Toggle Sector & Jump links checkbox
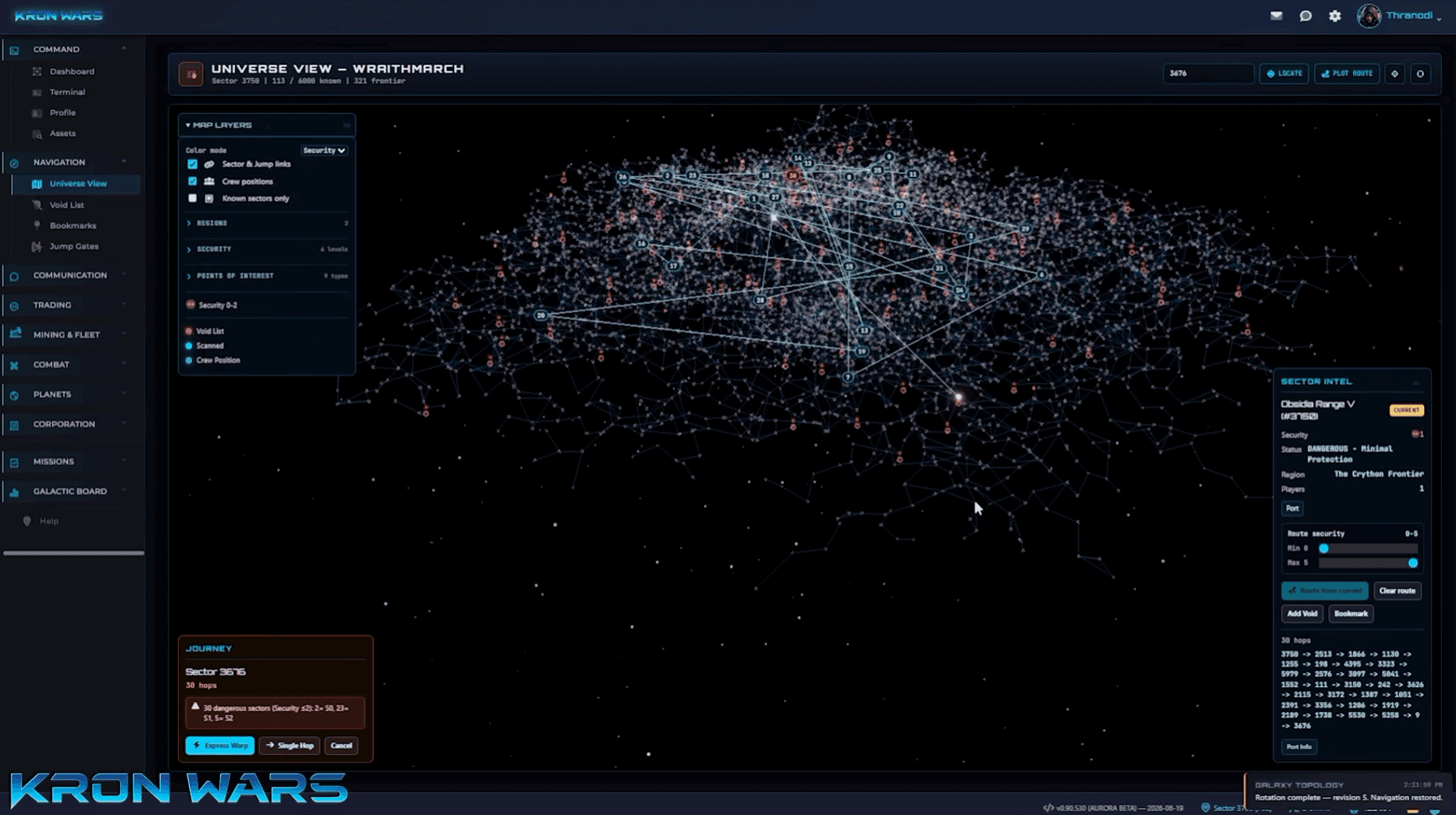The width and height of the screenshot is (1456, 815). click(x=193, y=164)
